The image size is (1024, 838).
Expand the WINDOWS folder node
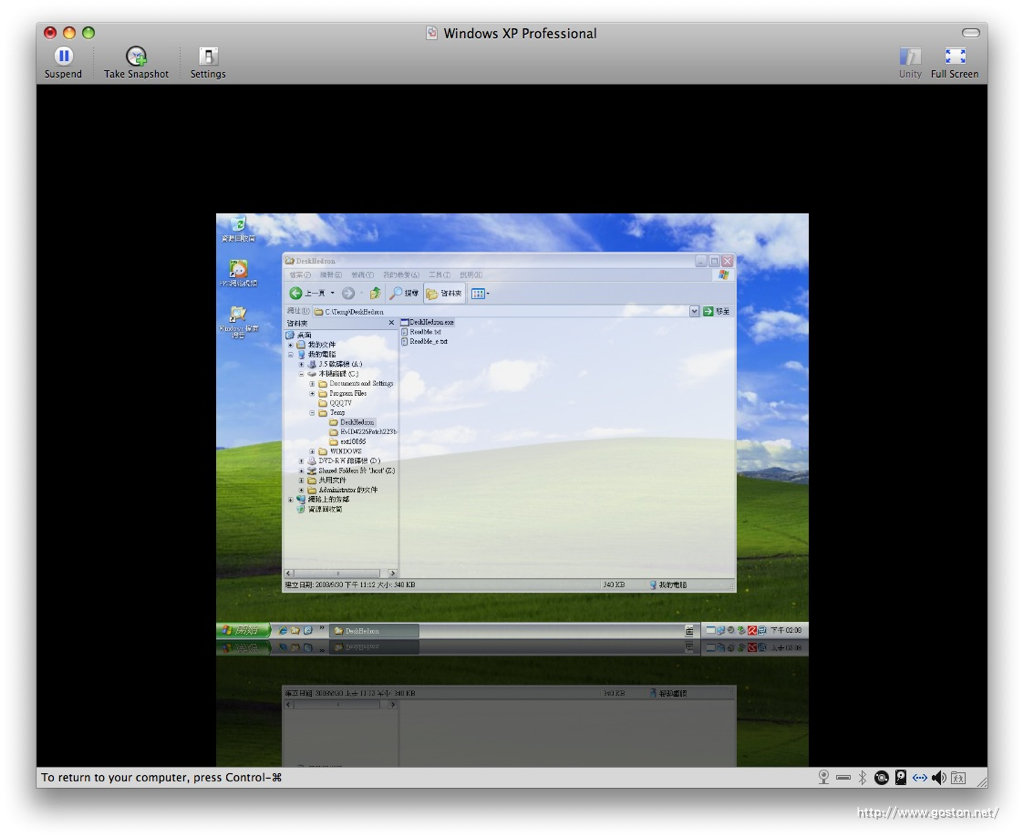click(312, 451)
